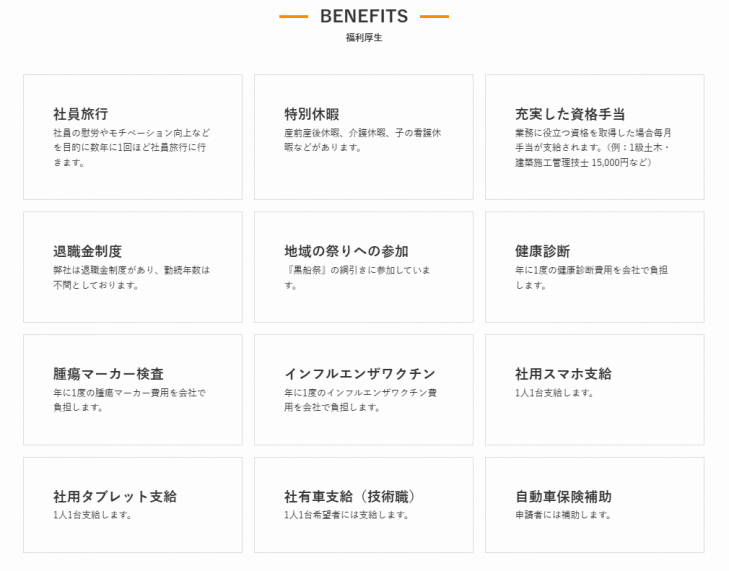This screenshot has width=729, height=571.
Task: Select the 地域の祭りへの参加 card
Action: 364,267
